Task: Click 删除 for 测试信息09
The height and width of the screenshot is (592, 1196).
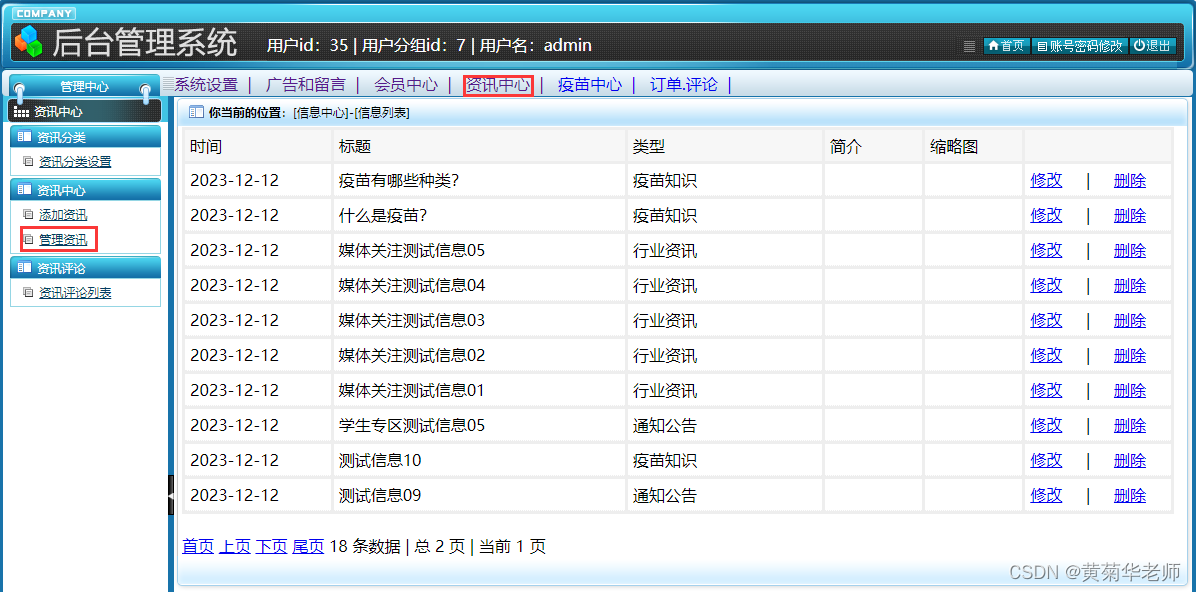Action: [1130, 496]
